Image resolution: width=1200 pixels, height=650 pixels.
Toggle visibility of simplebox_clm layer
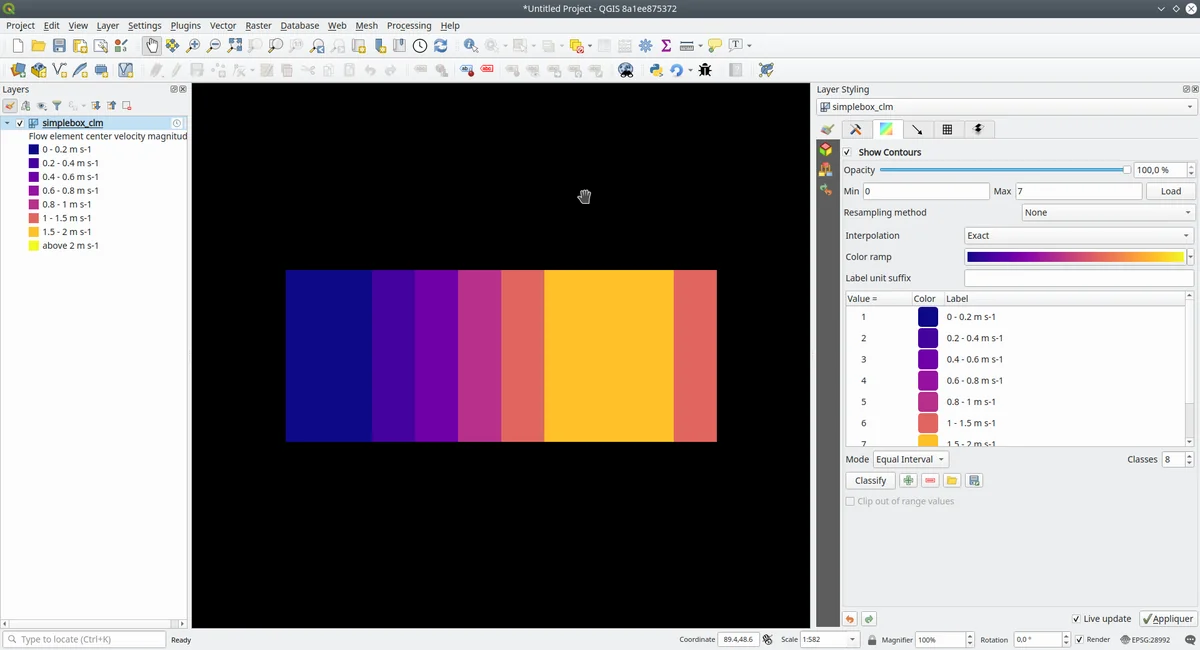pos(20,123)
